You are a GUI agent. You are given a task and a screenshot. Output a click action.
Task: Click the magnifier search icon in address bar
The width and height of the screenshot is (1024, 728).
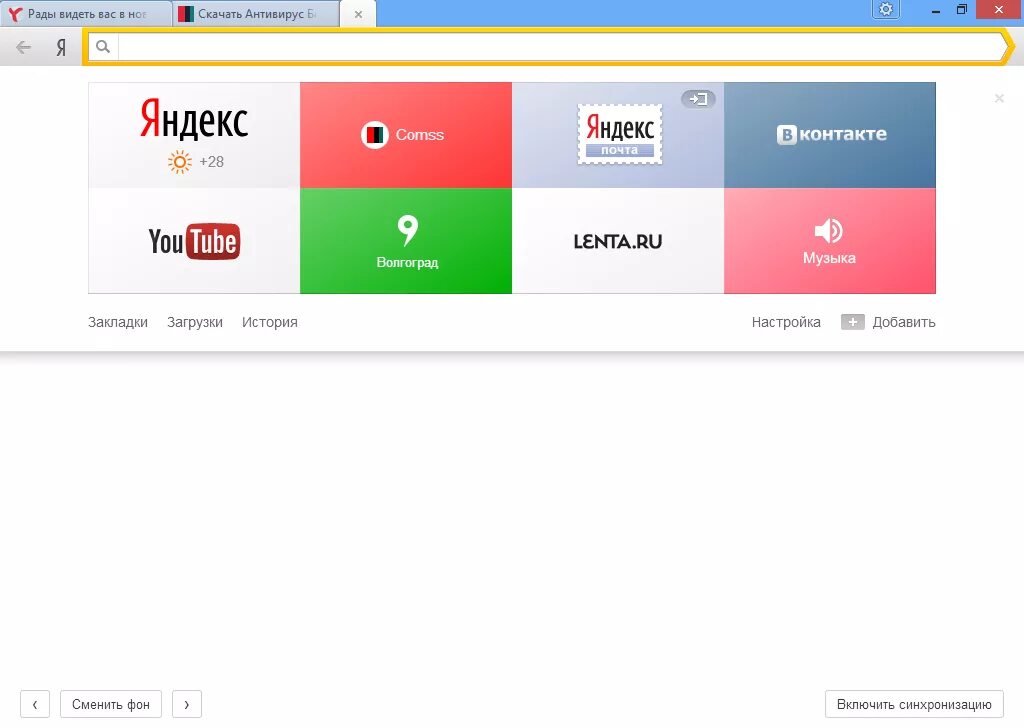point(103,46)
